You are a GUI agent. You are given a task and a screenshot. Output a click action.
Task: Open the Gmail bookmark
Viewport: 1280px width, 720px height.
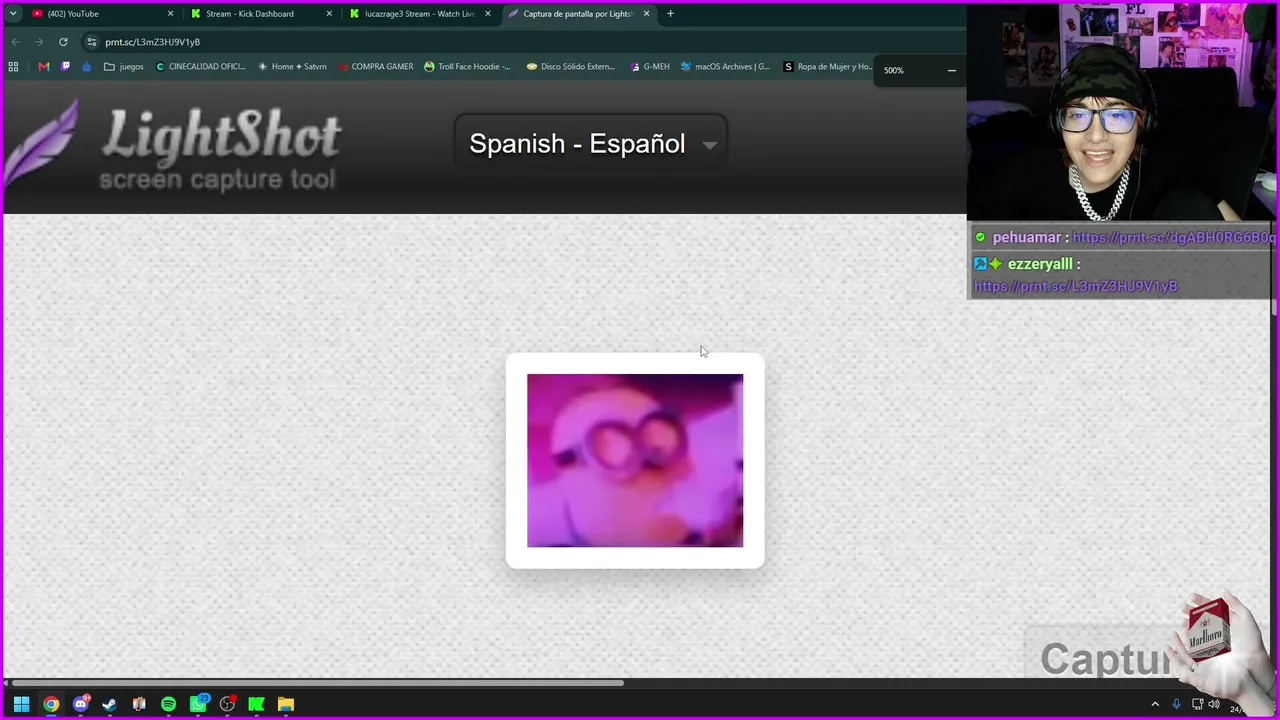(x=43, y=67)
